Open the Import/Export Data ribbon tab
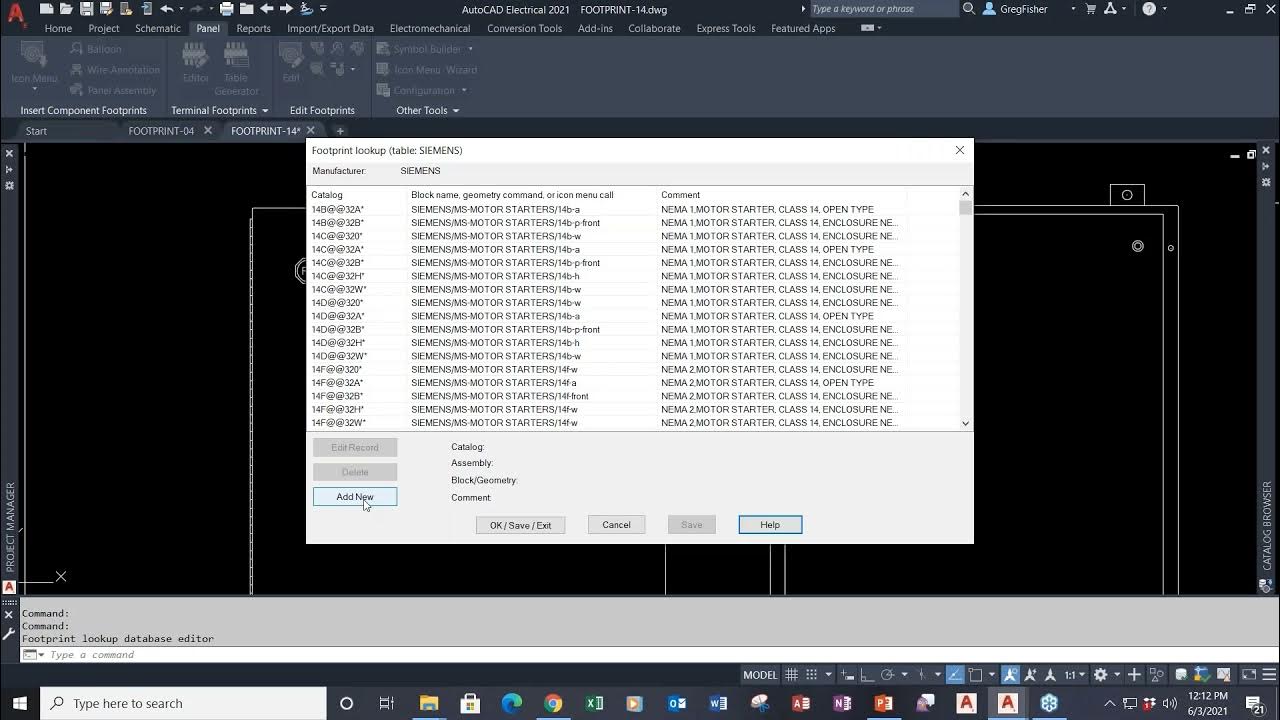 pyautogui.click(x=330, y=28)
